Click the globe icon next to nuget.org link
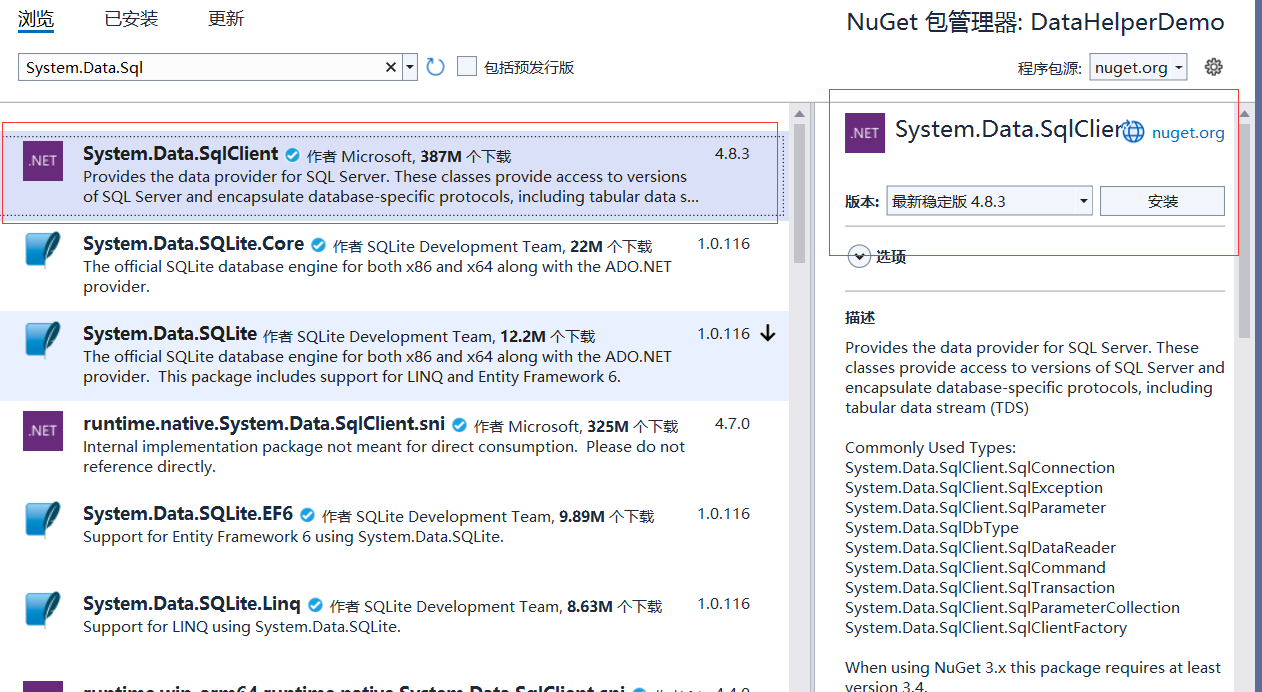1262x692 pixels. coord(1133,132)
